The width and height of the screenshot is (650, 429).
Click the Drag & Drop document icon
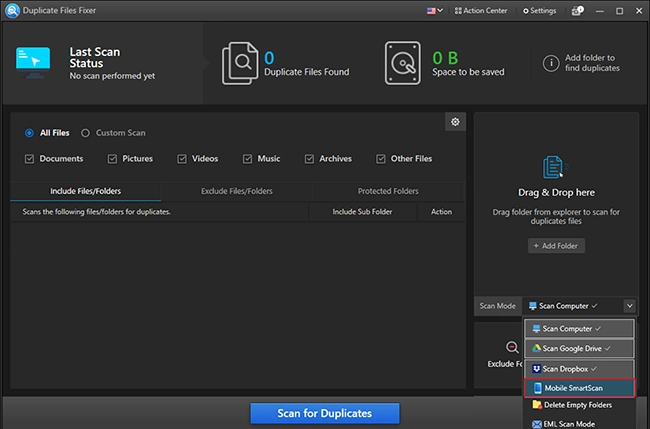pos(555,167)
